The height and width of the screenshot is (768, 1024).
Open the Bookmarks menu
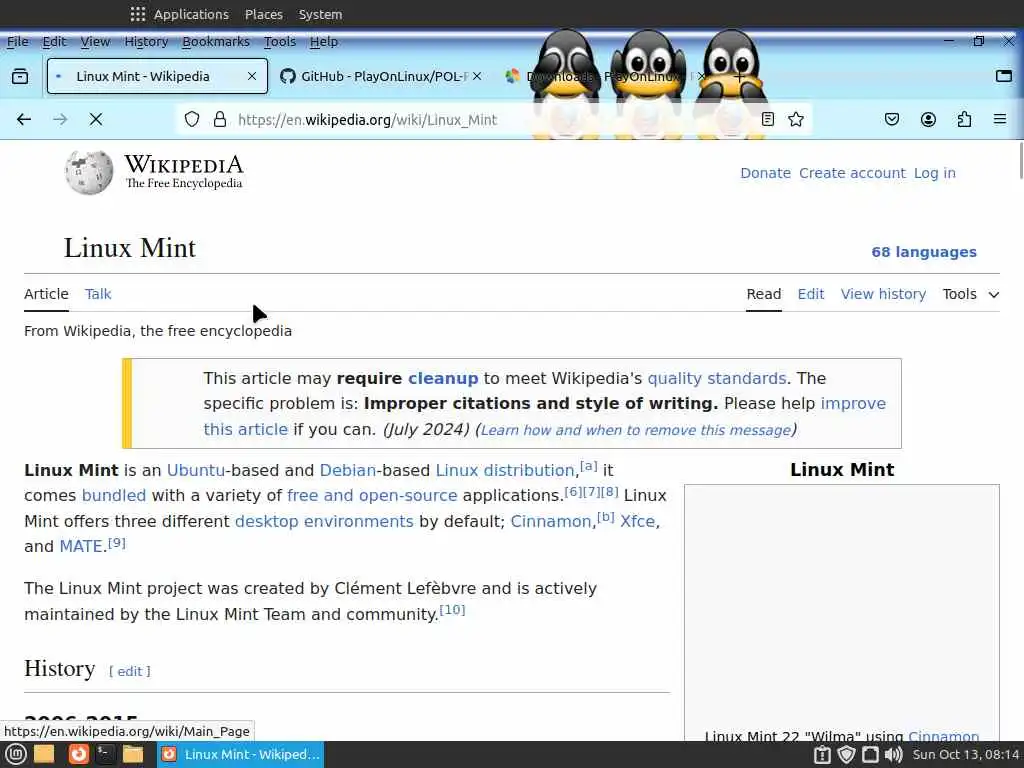click(x=216, y=42)
